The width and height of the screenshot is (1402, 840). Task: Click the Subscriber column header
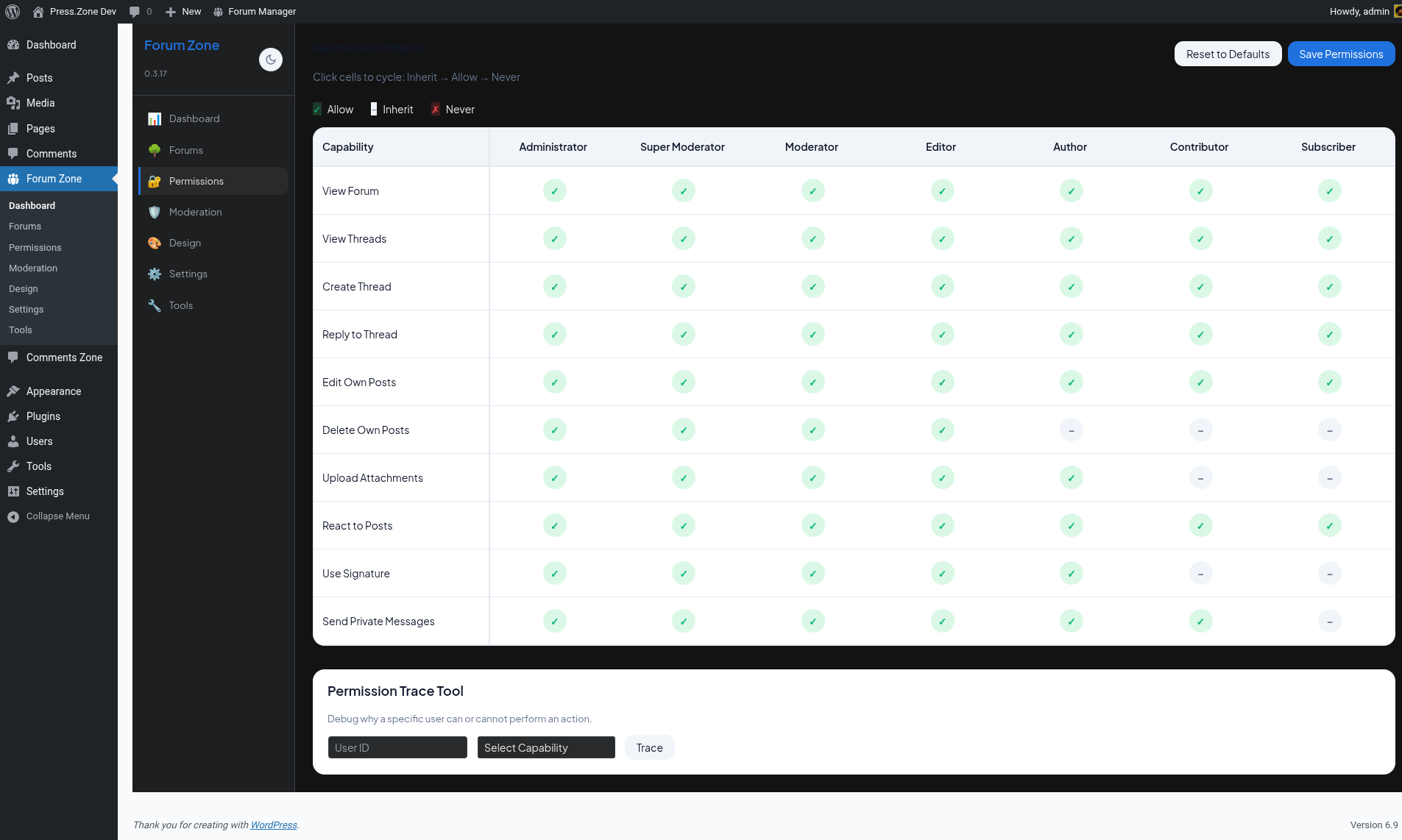coord(1328,147)
